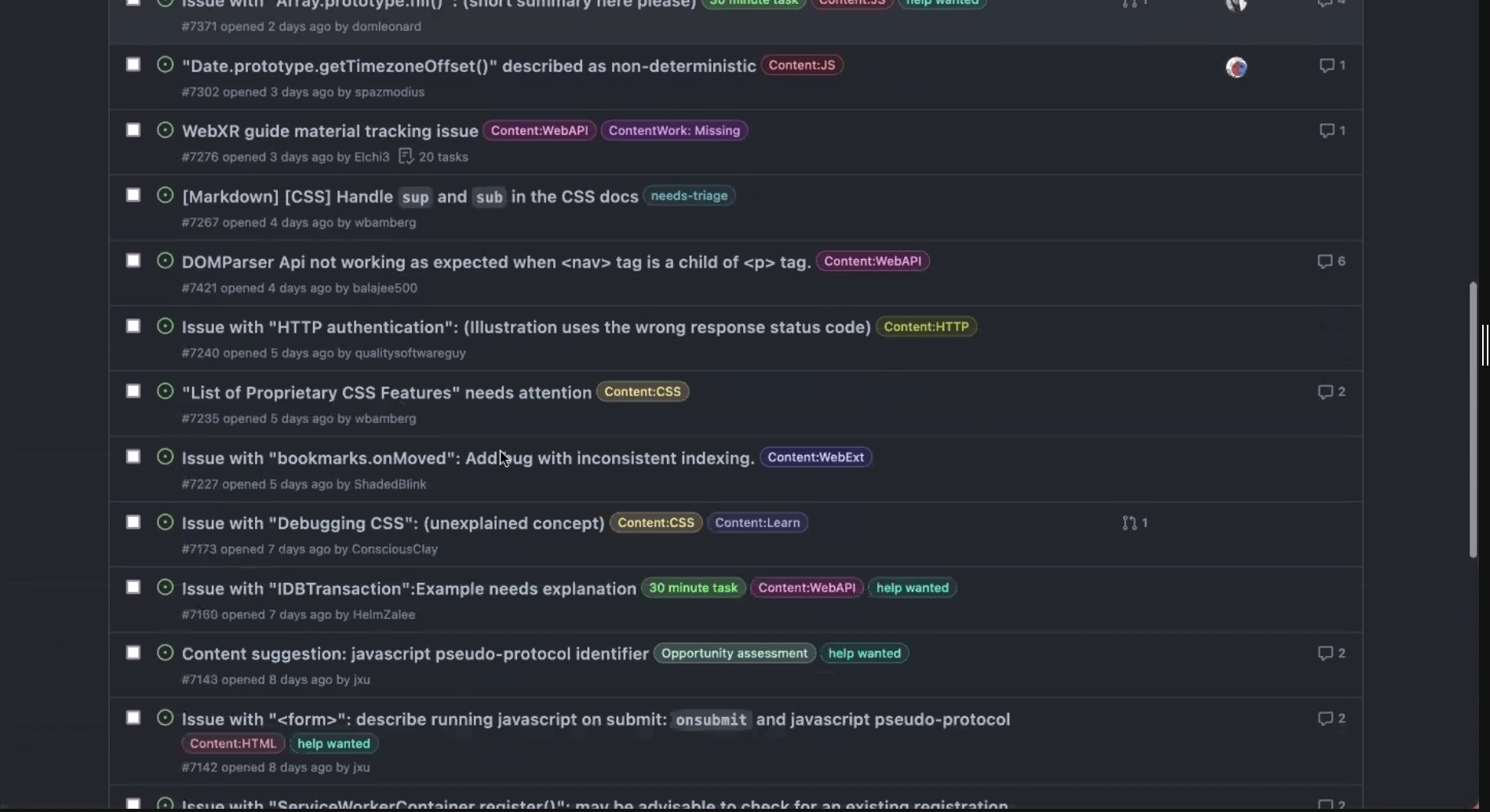Click assignee avatar on getTimezoneOffset issue
The height and width of the screenshot is (812, 1490).
tap(1237, 67)
